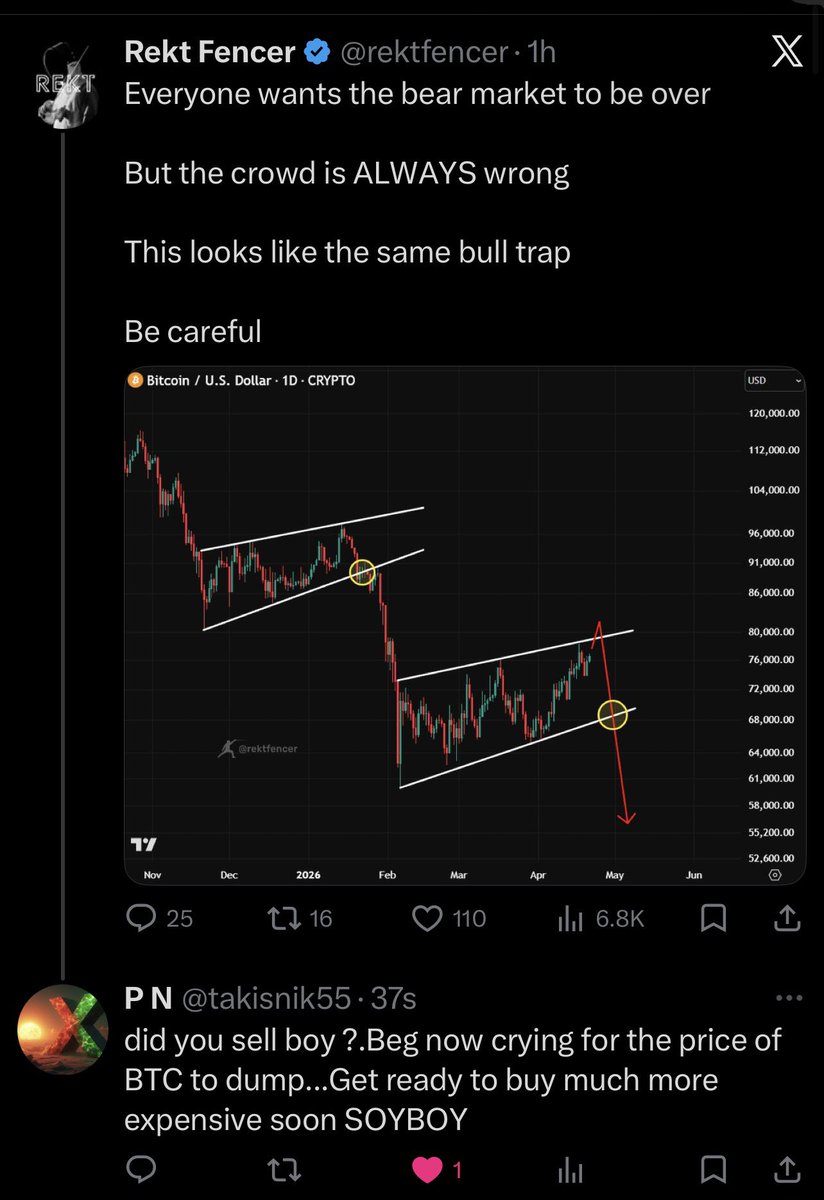Open the USD currency dropdown on chart
Viewport: 824px width, 1200px height.
point(774,381)
